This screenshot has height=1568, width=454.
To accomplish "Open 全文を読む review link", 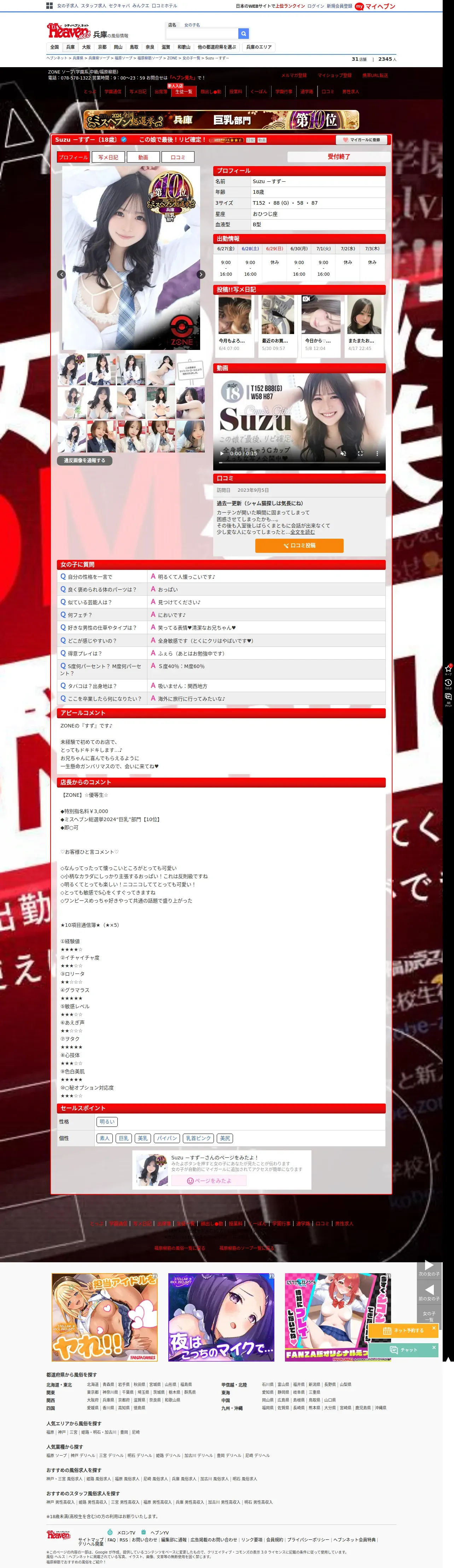I will (x=302, y=532).
